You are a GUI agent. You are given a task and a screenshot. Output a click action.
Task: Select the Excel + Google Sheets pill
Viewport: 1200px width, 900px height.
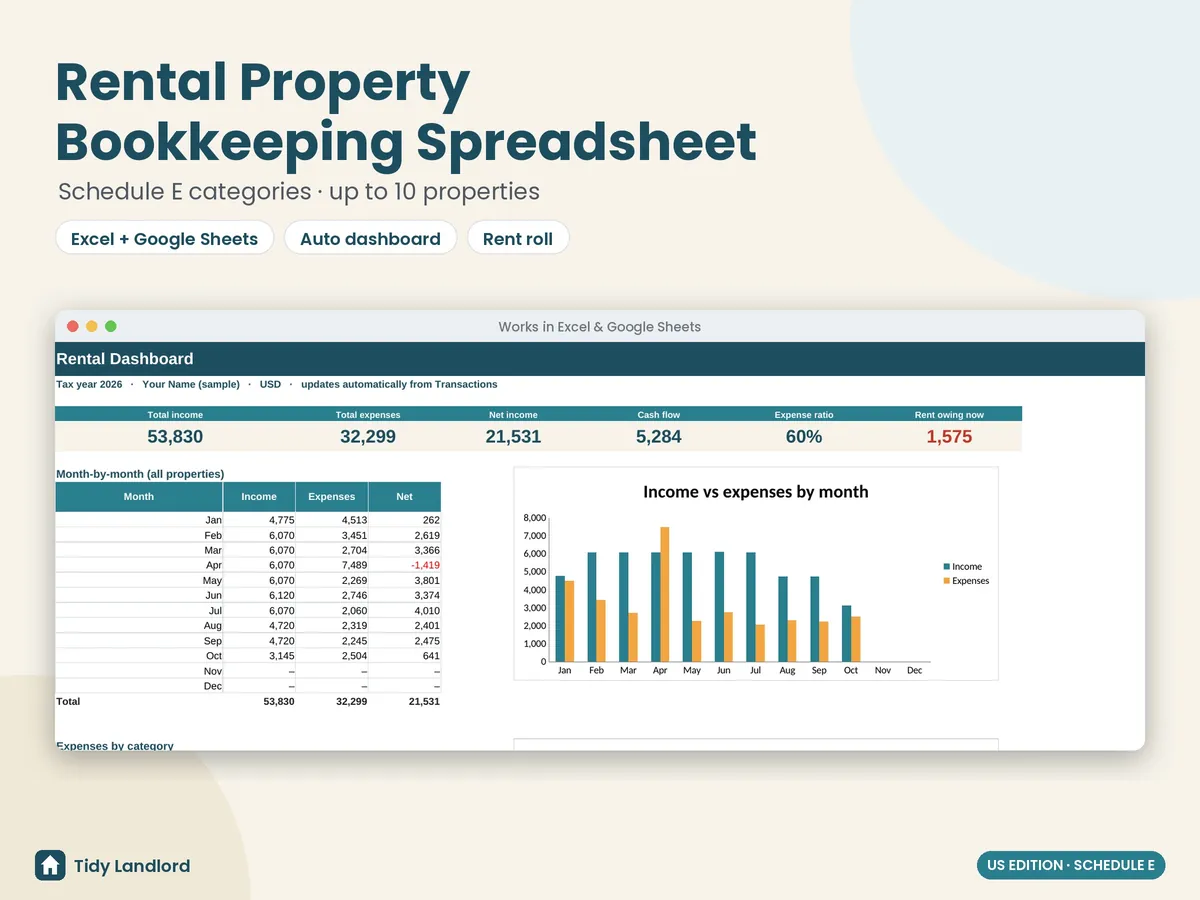point(164,238)
